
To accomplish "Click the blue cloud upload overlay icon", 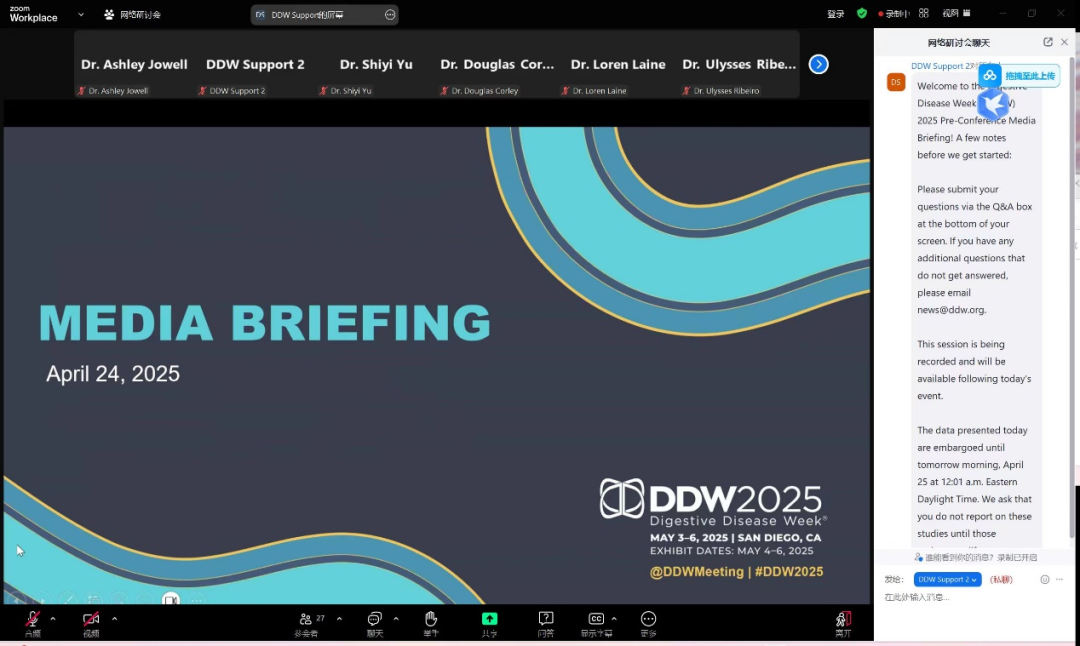I will (x=990, y=75).
